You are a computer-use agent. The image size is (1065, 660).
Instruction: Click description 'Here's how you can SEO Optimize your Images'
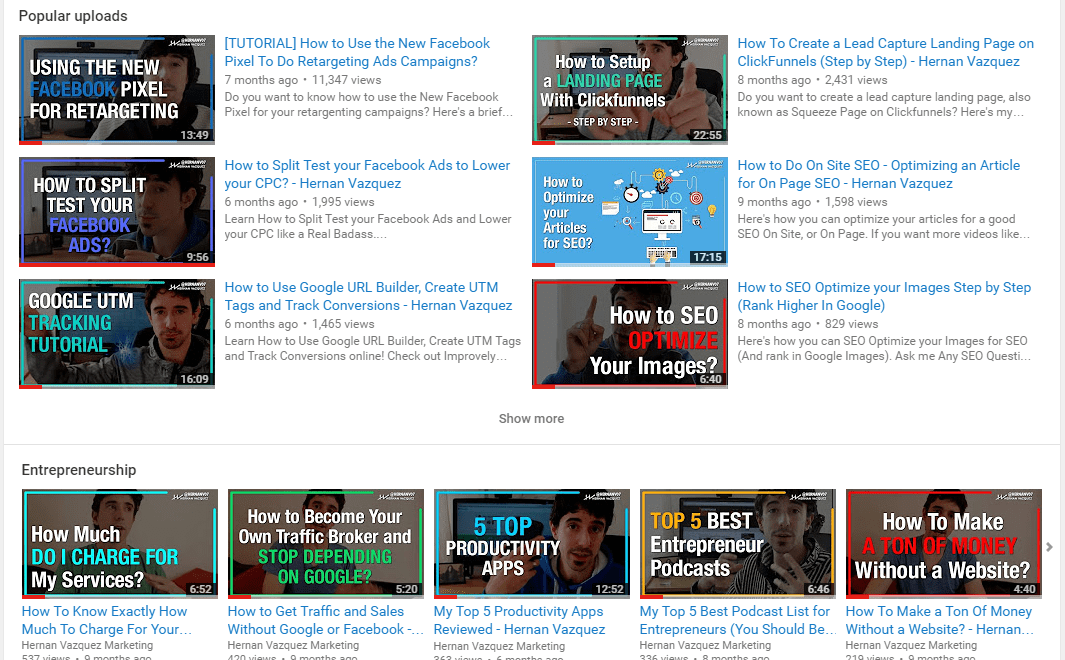[x=884, y=349]
